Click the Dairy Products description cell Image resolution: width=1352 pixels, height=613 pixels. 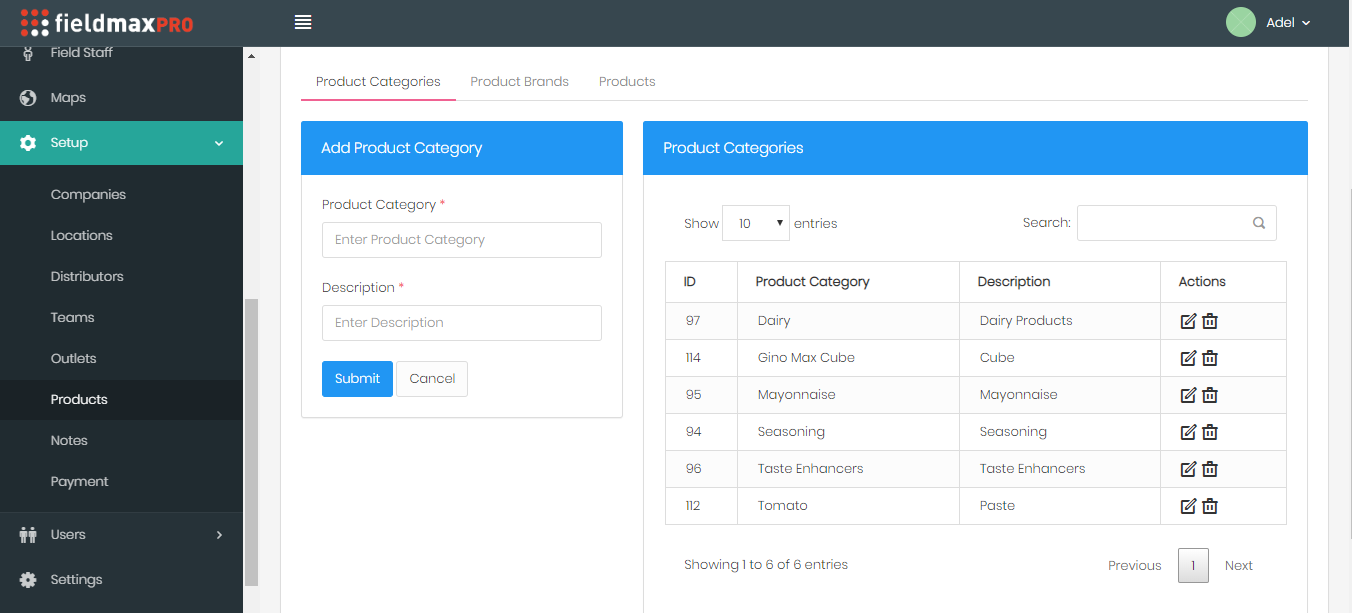(1060, 321)
